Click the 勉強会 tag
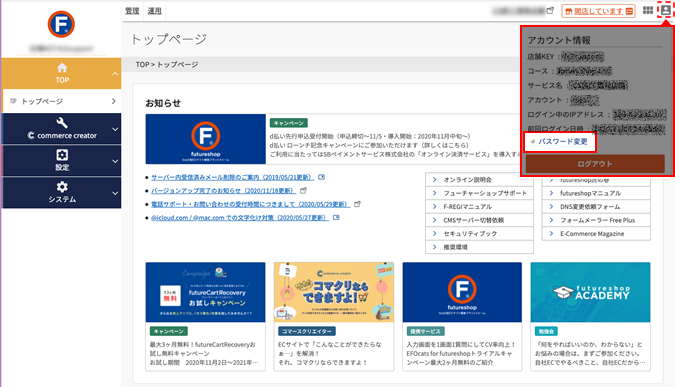Viewport: 675px width, 387px height. click(546, 331)
